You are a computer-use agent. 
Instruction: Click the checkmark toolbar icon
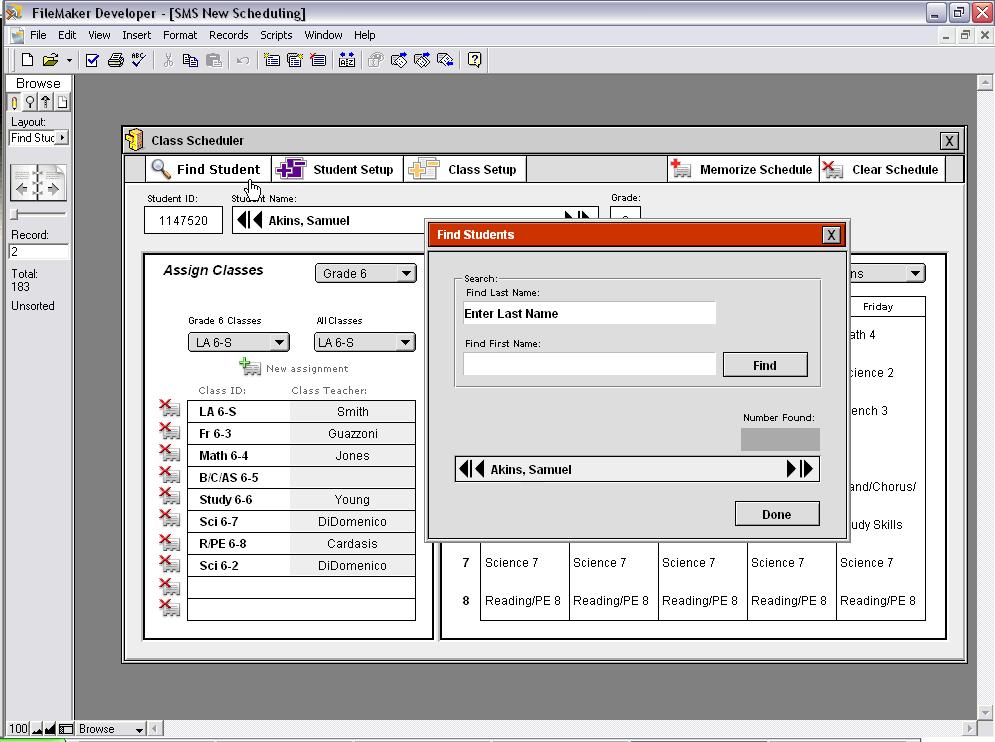click(x=92, y=60)
